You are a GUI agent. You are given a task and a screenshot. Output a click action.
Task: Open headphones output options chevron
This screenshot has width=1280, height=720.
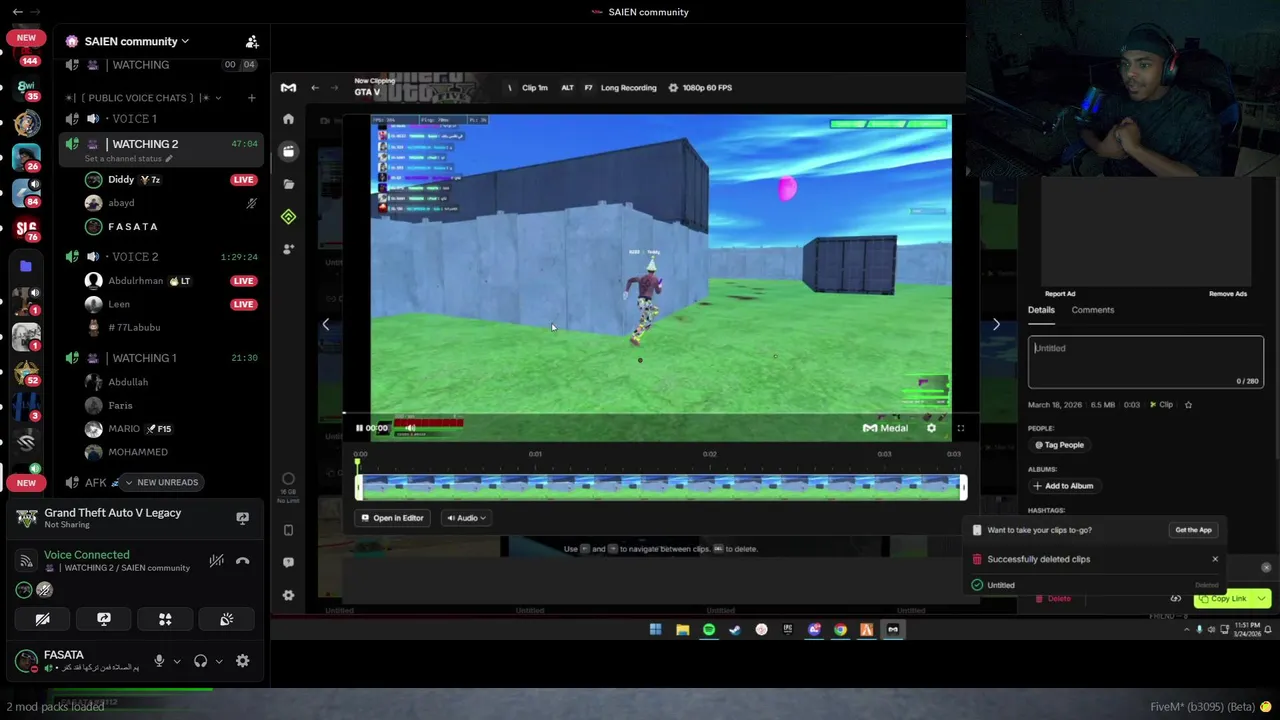tap(219, 661)
